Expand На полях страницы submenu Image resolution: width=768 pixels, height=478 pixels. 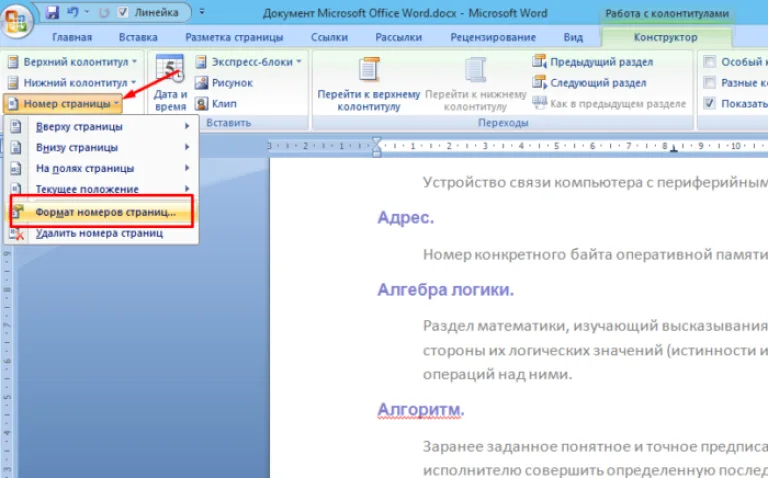101,168
